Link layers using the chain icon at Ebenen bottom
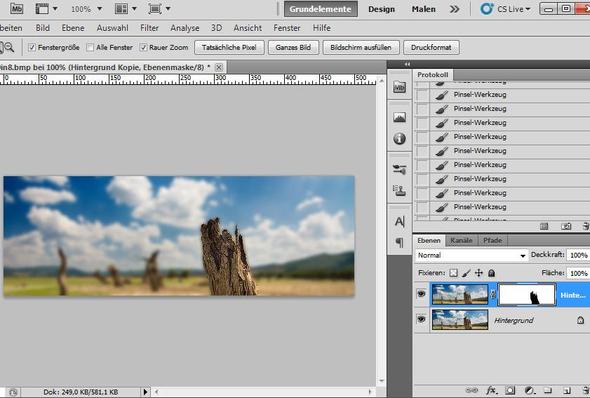This screenshot has width=590, height=398. coord(472,390)
